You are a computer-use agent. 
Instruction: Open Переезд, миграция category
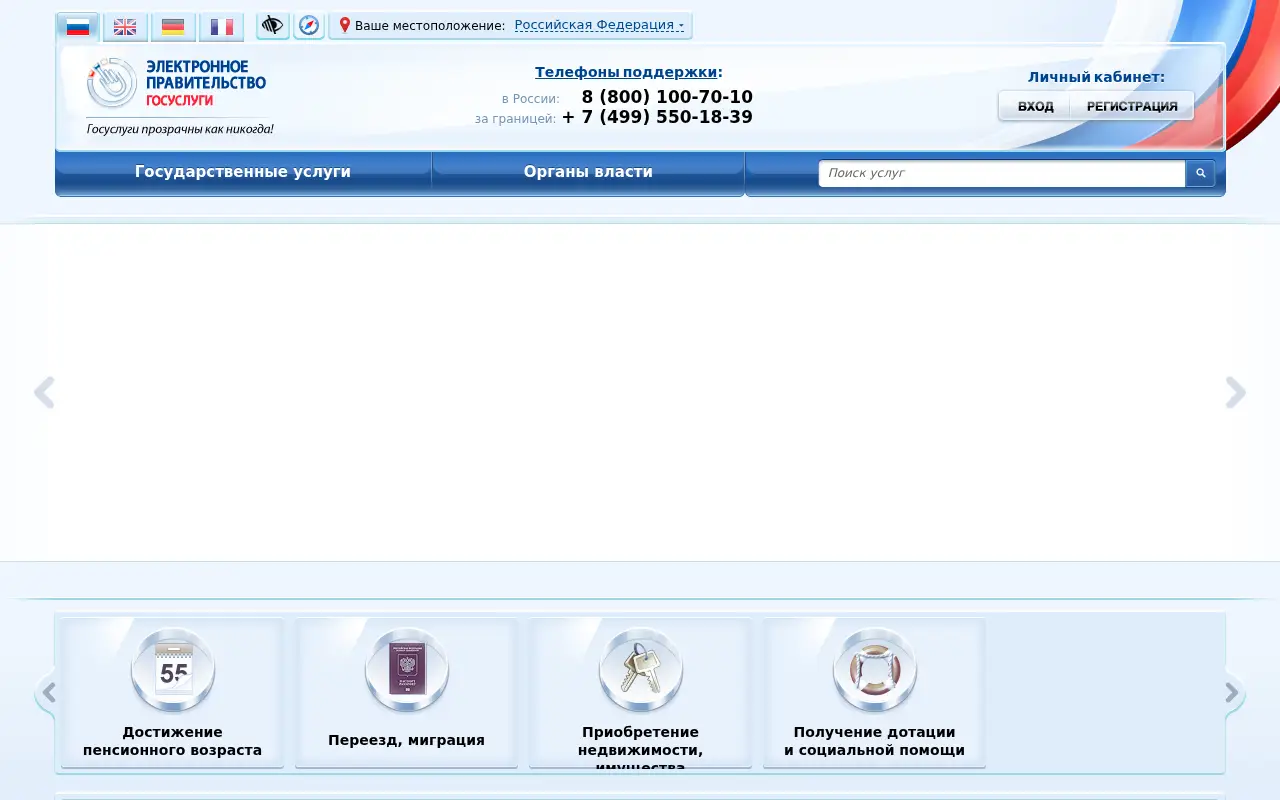point(406,740)
